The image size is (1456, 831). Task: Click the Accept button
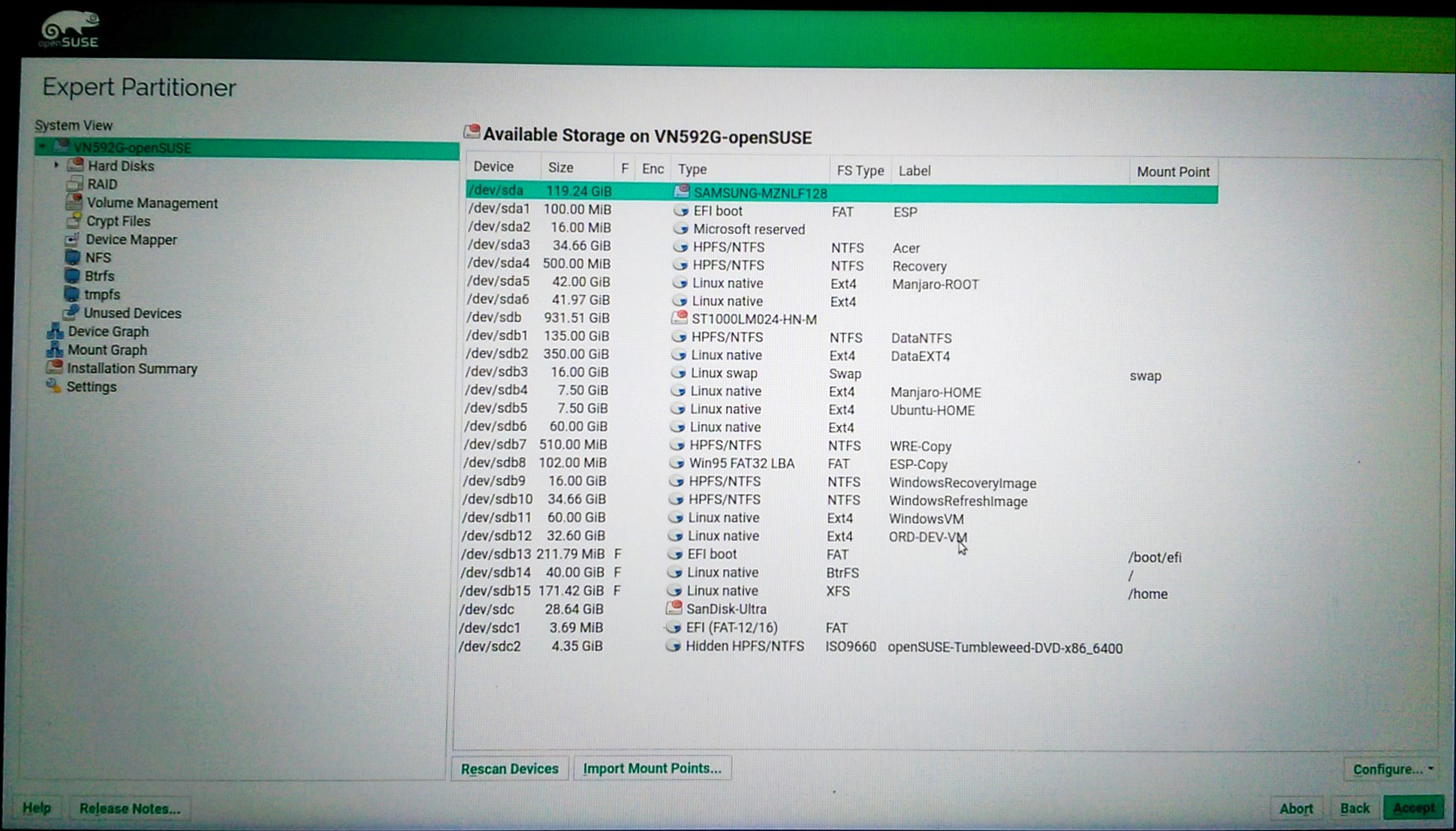(1414, 808)
